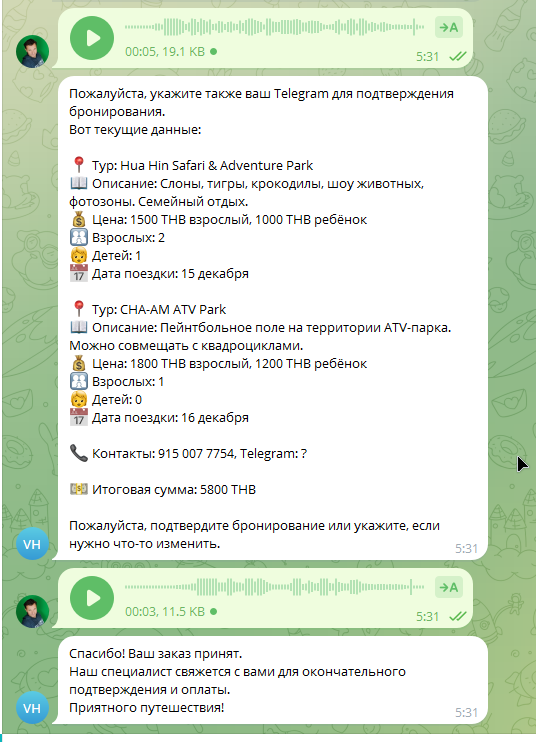
Task: Click the 5:31 timestamp of booking summary message
Action: pyautogui.click(x=466, y=548)
